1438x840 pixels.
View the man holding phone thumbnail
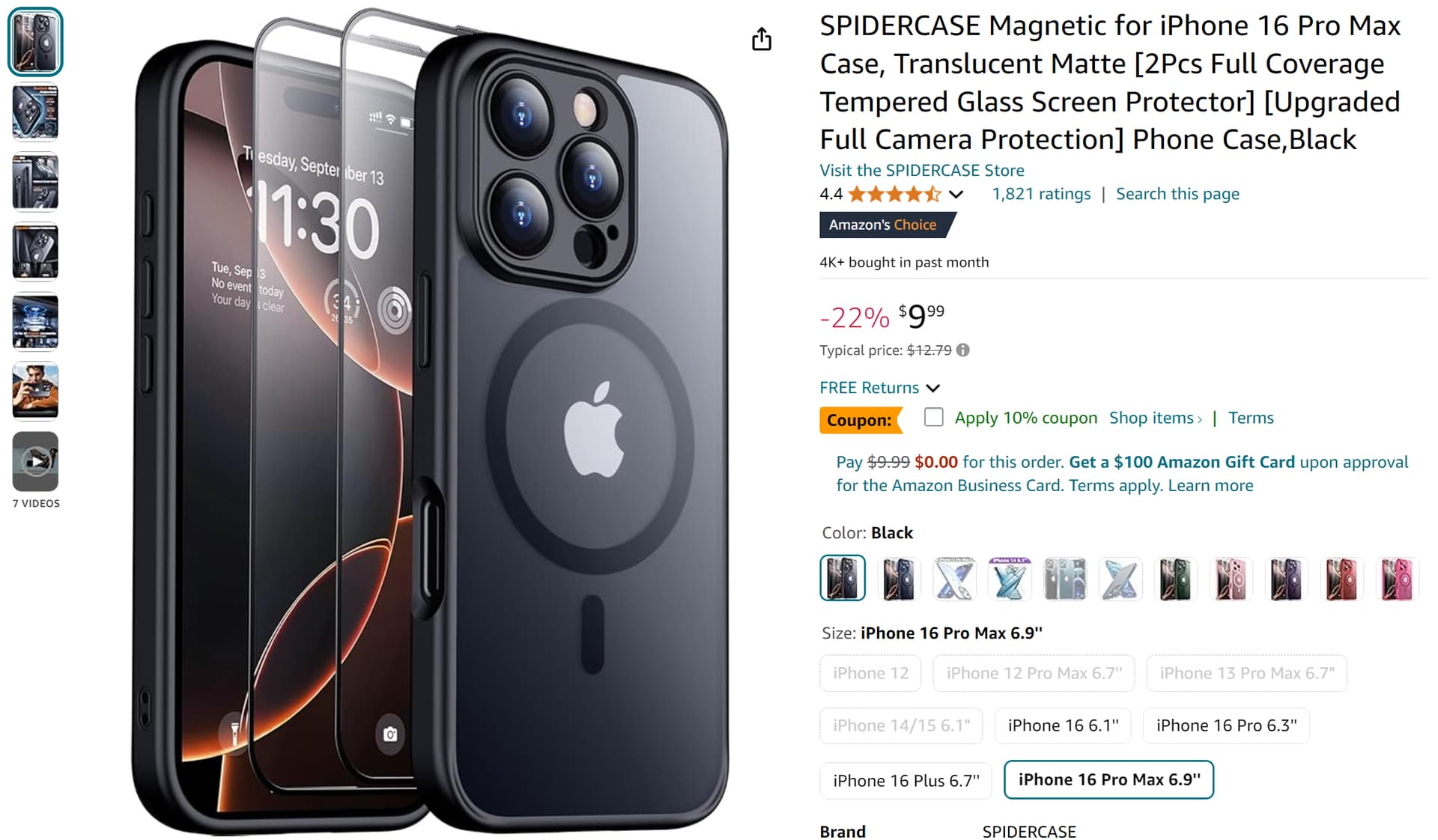35,391
